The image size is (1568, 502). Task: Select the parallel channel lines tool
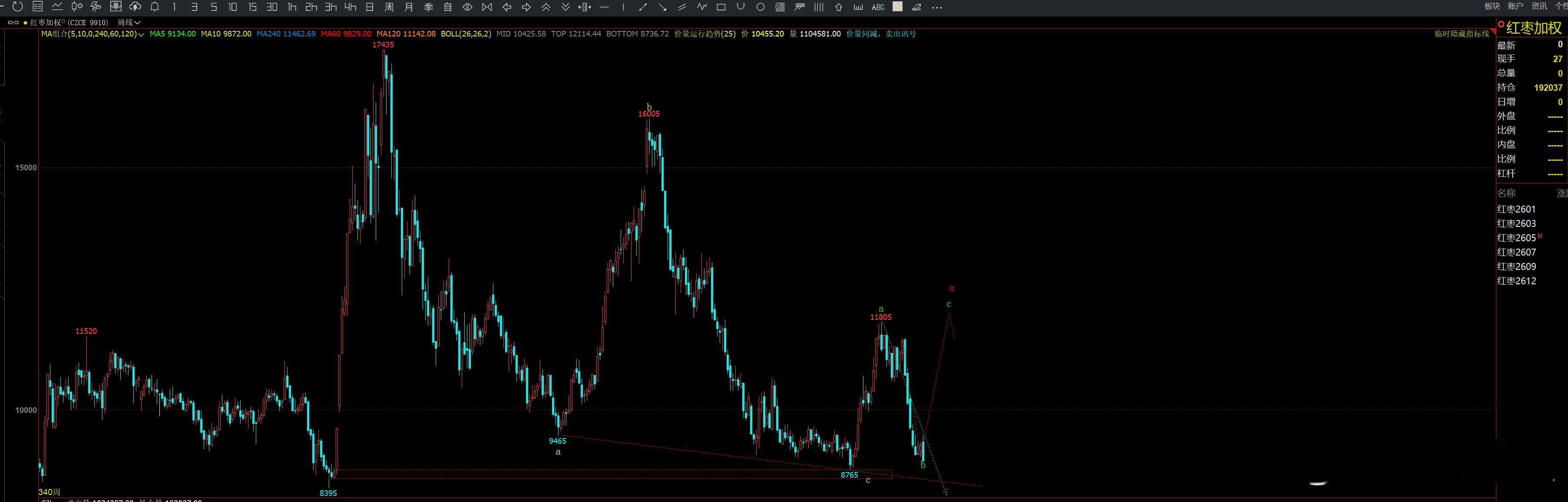[682, 7]
